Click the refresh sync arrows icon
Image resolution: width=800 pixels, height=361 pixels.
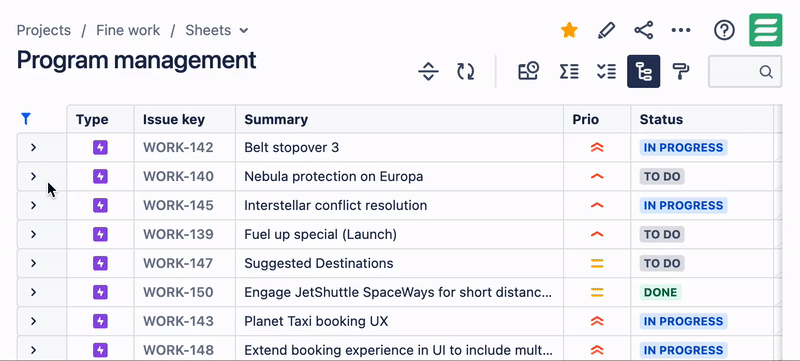tap(465, 71)
